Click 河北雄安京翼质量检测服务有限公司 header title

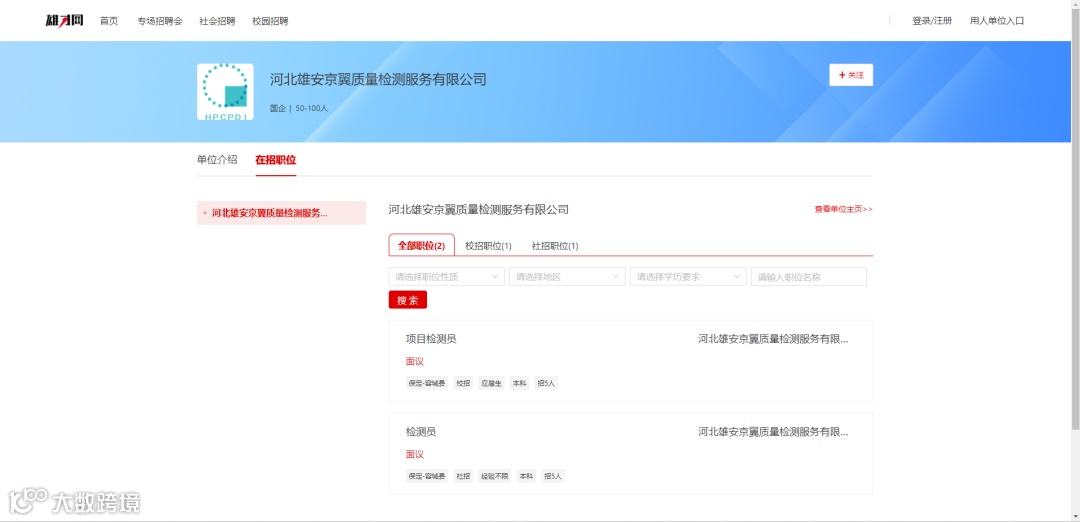(x=378, y=79)
